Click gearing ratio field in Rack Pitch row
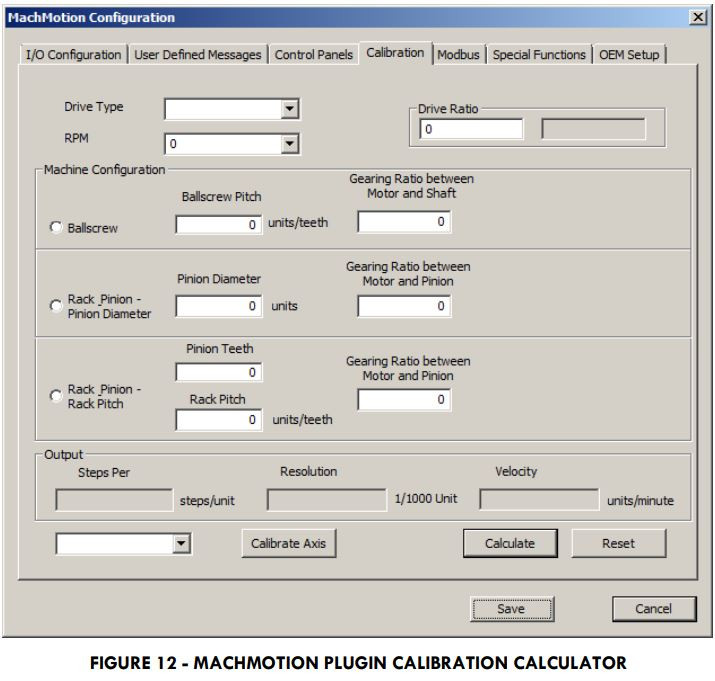Screen dimensions: 715x681 coord(404,400)
